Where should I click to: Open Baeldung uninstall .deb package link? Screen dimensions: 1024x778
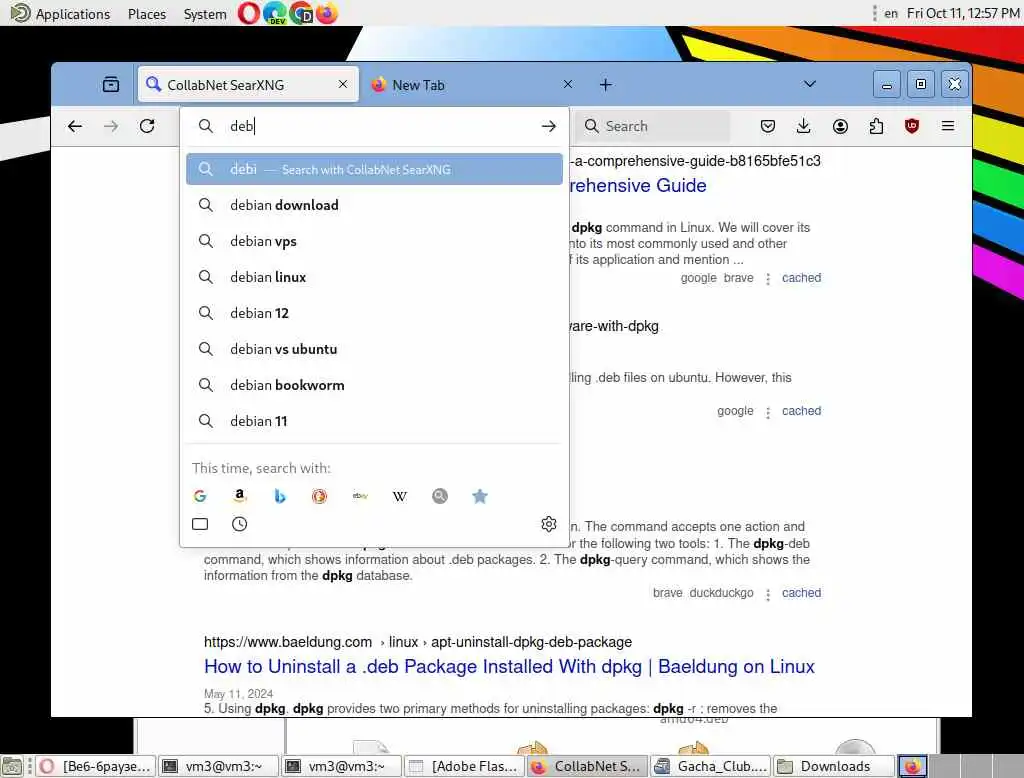[x=509, y=666]
